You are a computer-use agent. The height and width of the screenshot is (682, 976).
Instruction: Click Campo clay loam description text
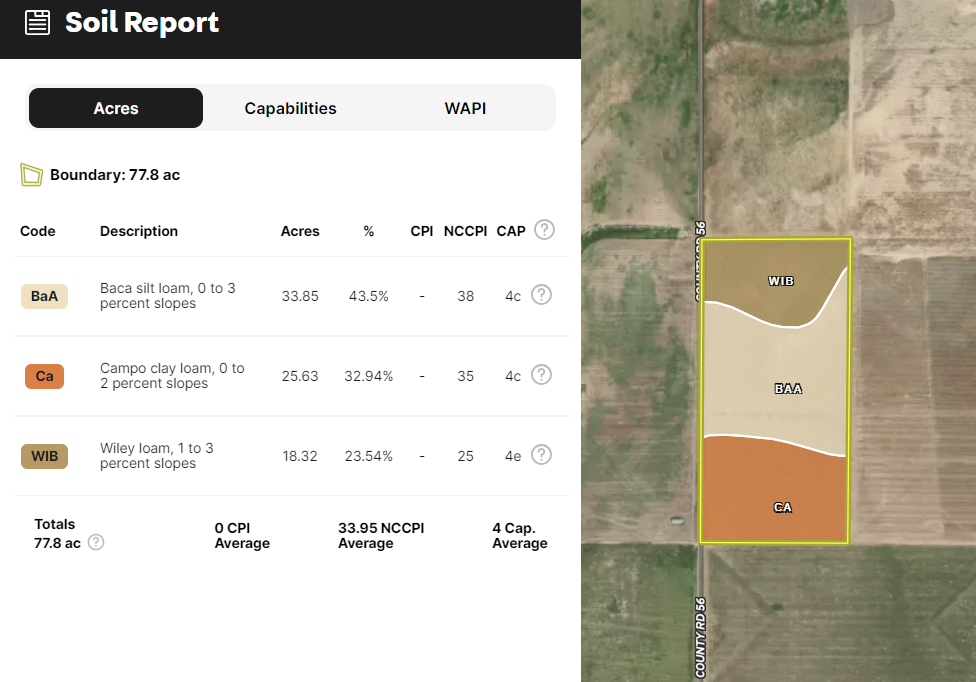coord(172,376)
